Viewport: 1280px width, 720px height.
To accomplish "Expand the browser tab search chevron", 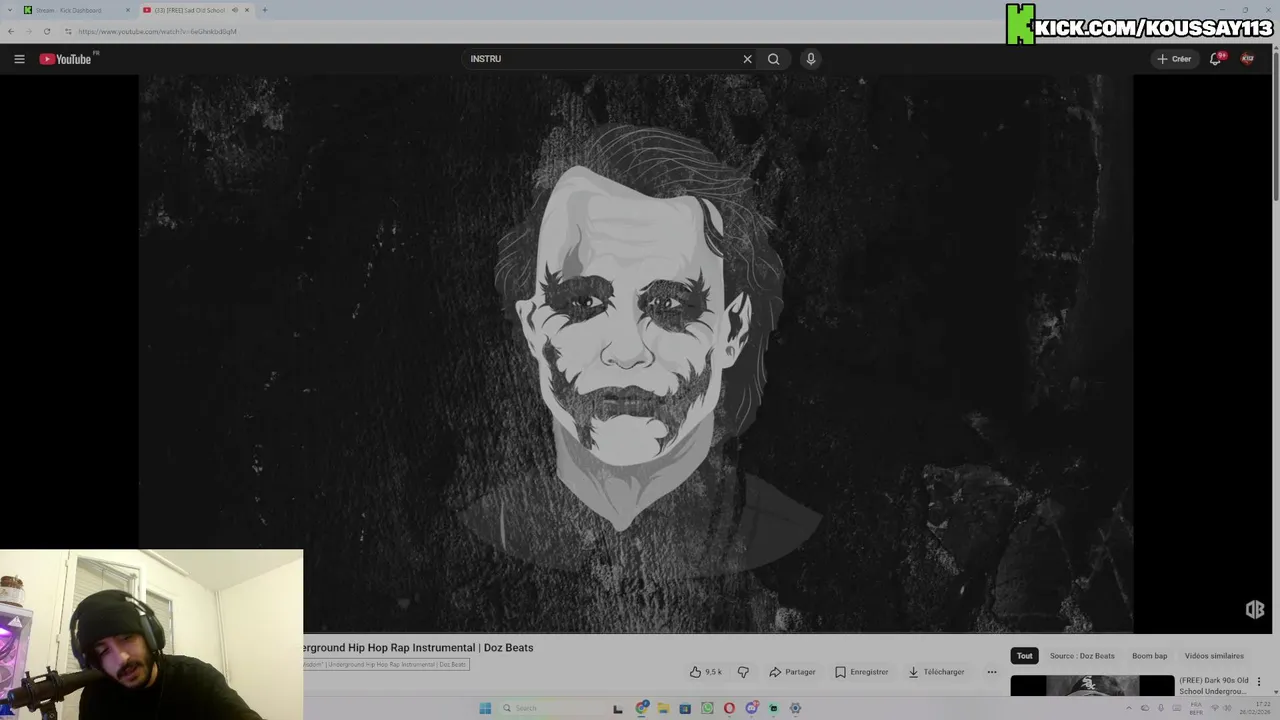I will coord(10,10).
